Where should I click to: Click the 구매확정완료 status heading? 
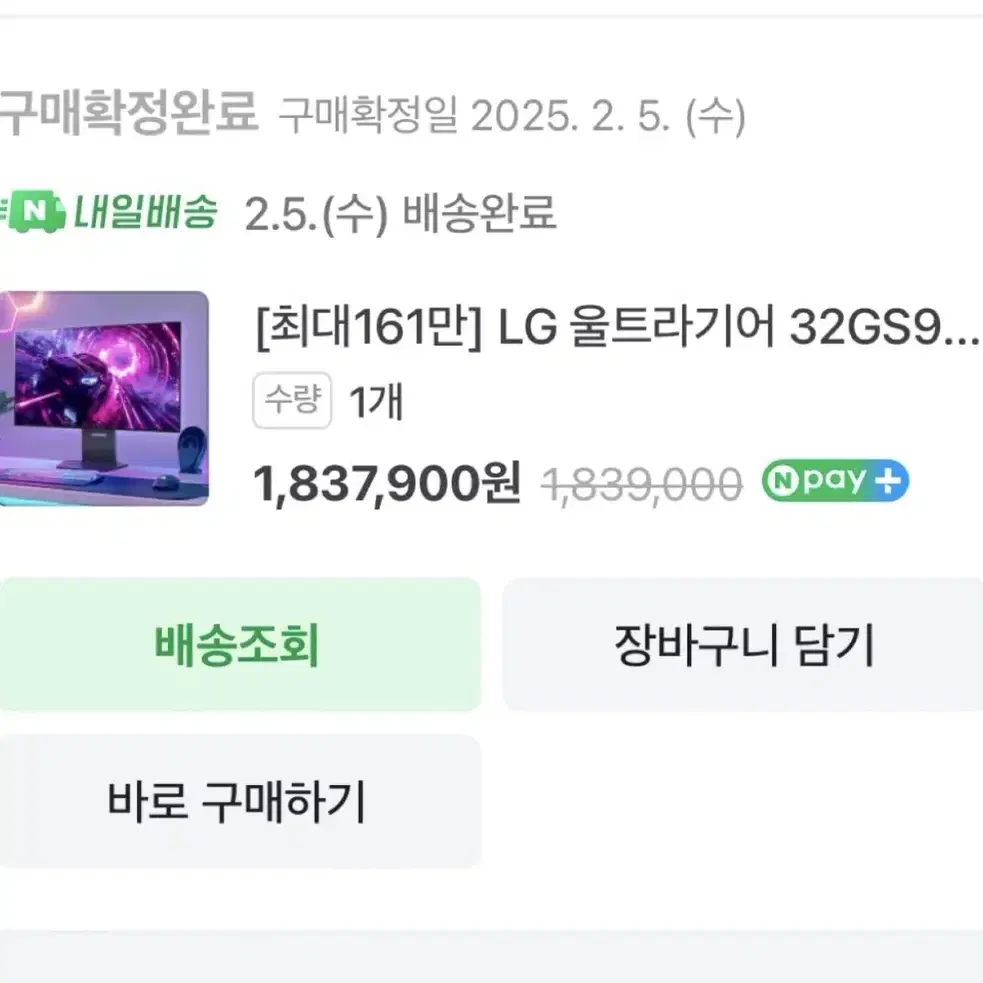tap(128, 113)
